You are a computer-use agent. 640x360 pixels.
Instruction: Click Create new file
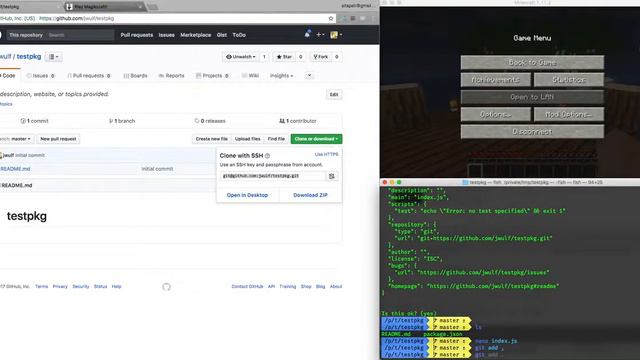(x=211, y=139)
